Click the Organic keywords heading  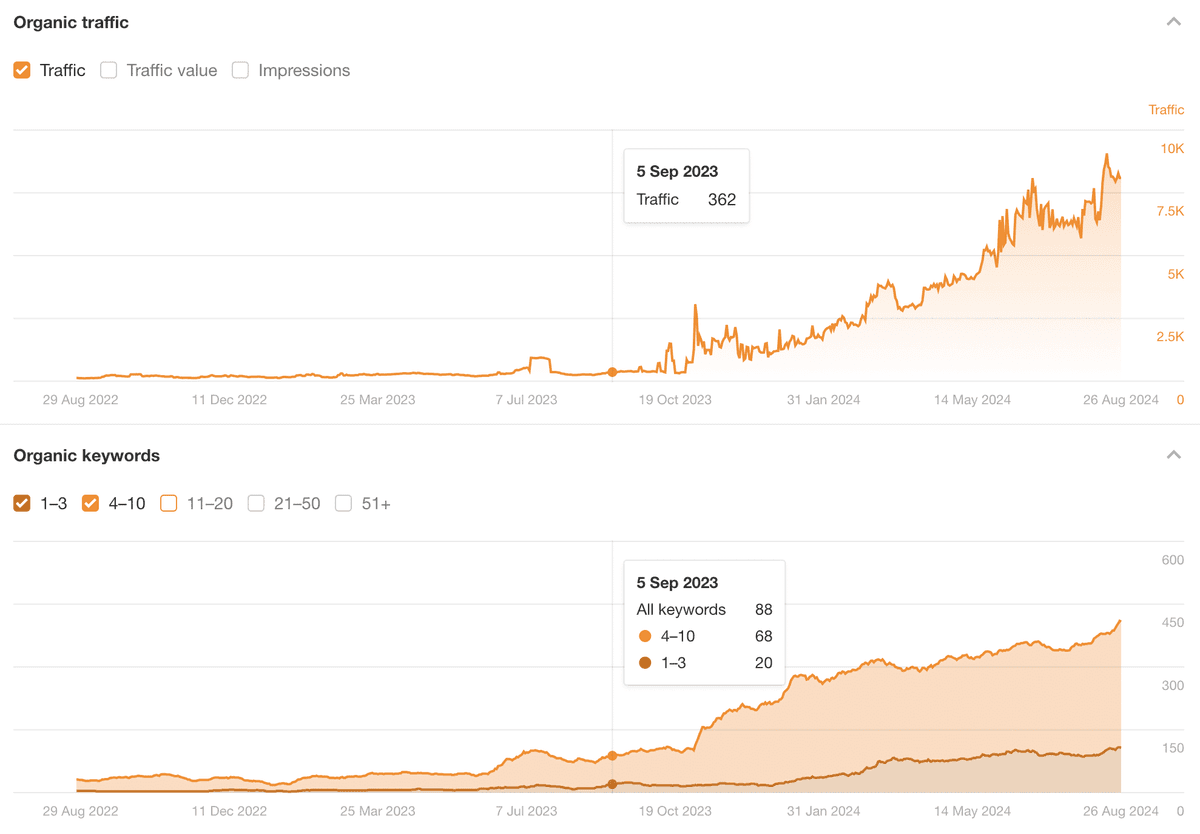[86, 455]
